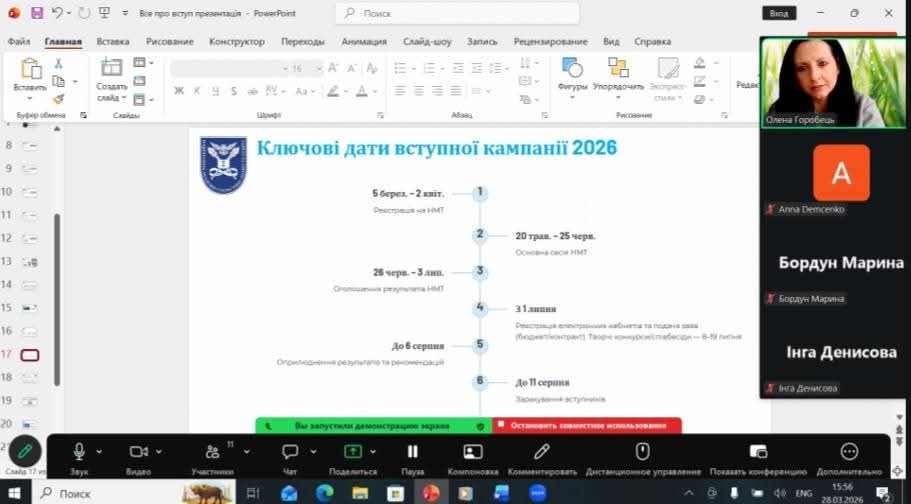Toggle the Видео camera button
911x504 pixels.
[138, 451]
